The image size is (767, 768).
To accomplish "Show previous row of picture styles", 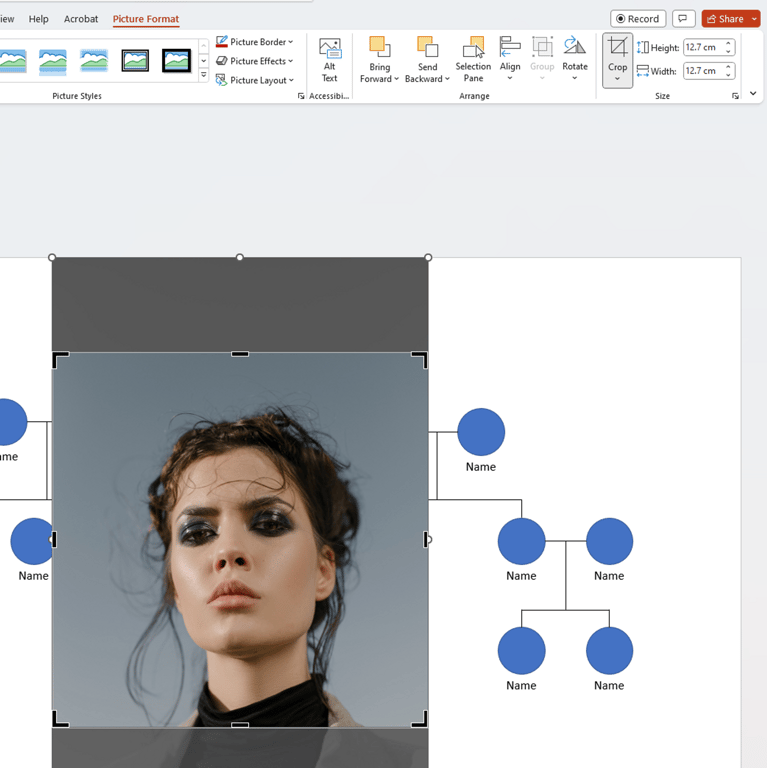I will (204, 46).
